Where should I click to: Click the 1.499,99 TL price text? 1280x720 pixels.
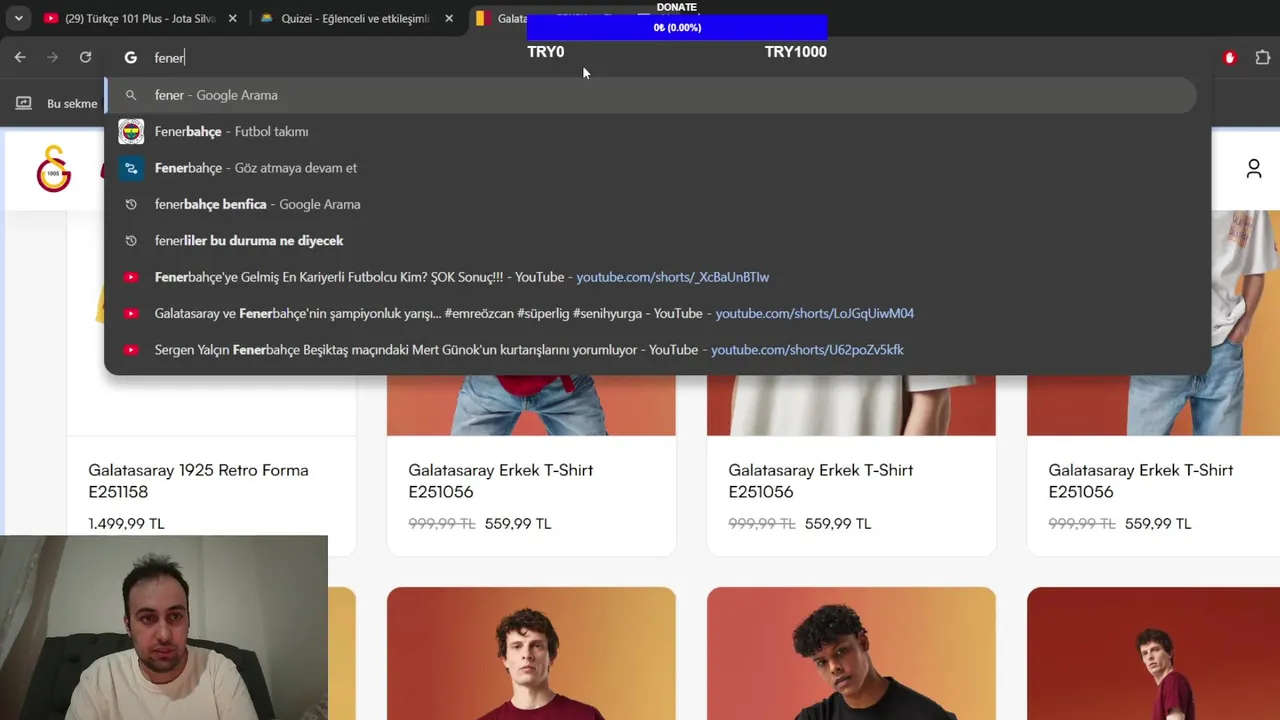pyautogui.click(x=126, y=523)
